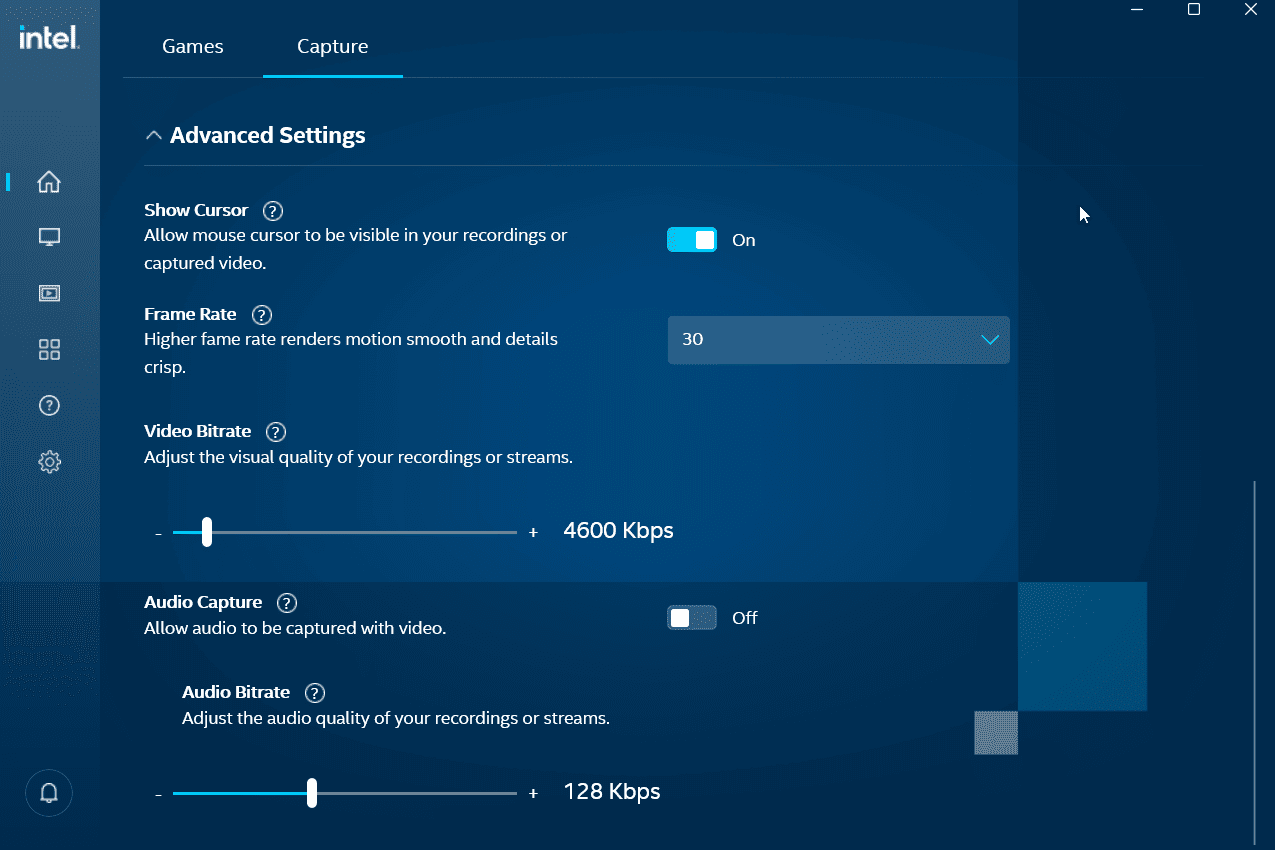Open the Media capture section from the sidebar
The height and width of the screenshot is (850, 1275).
pos(49,293)
